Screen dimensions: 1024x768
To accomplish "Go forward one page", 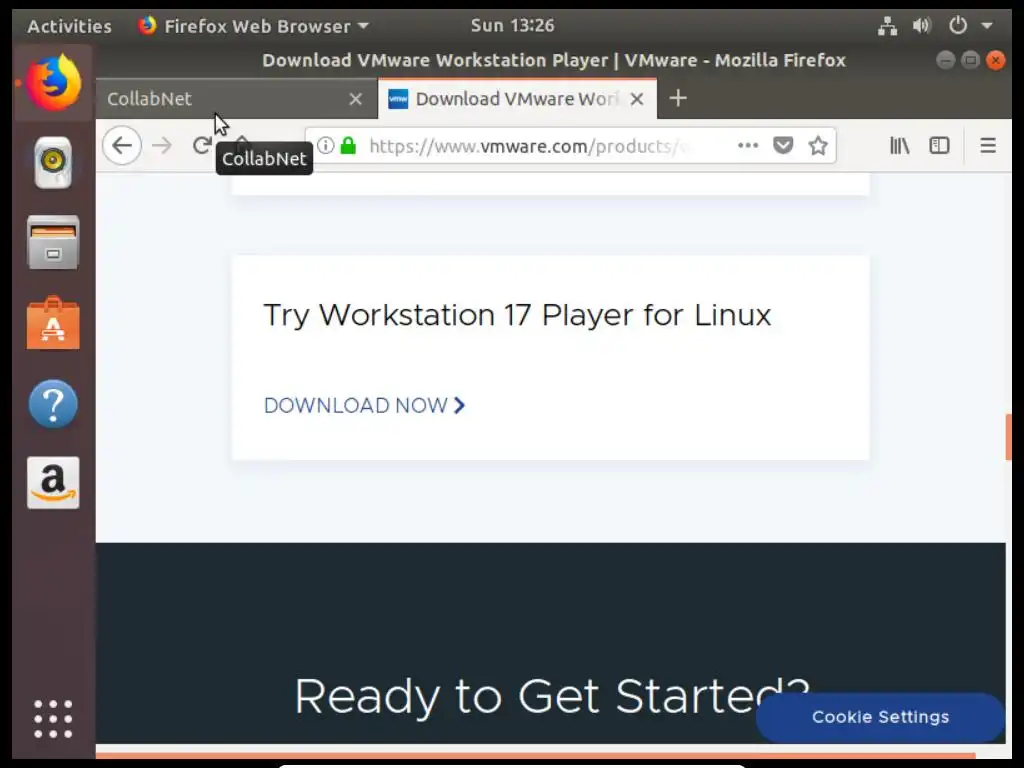I will point(162,146).
